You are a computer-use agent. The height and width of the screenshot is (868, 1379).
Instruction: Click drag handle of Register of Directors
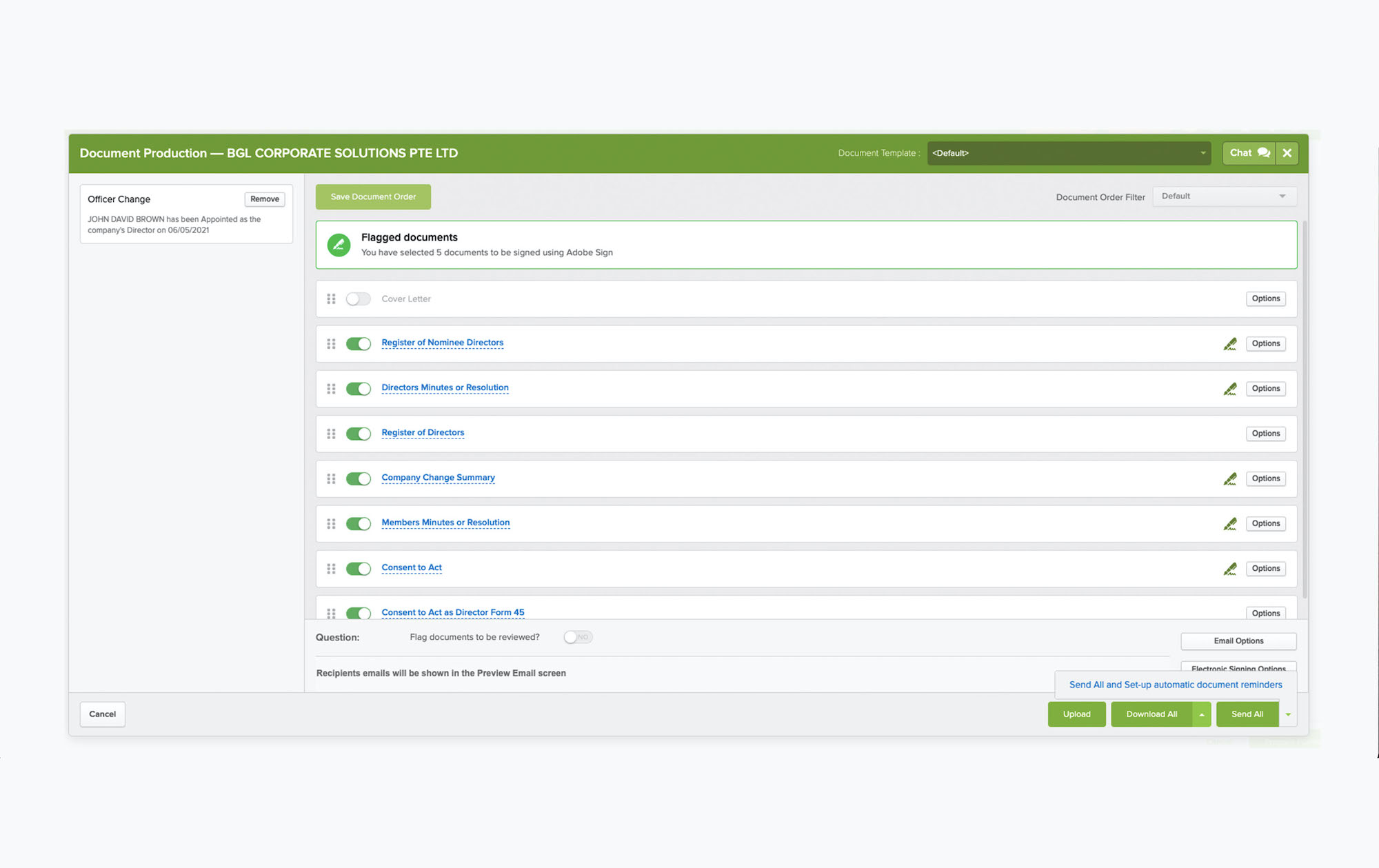[331, 434]
